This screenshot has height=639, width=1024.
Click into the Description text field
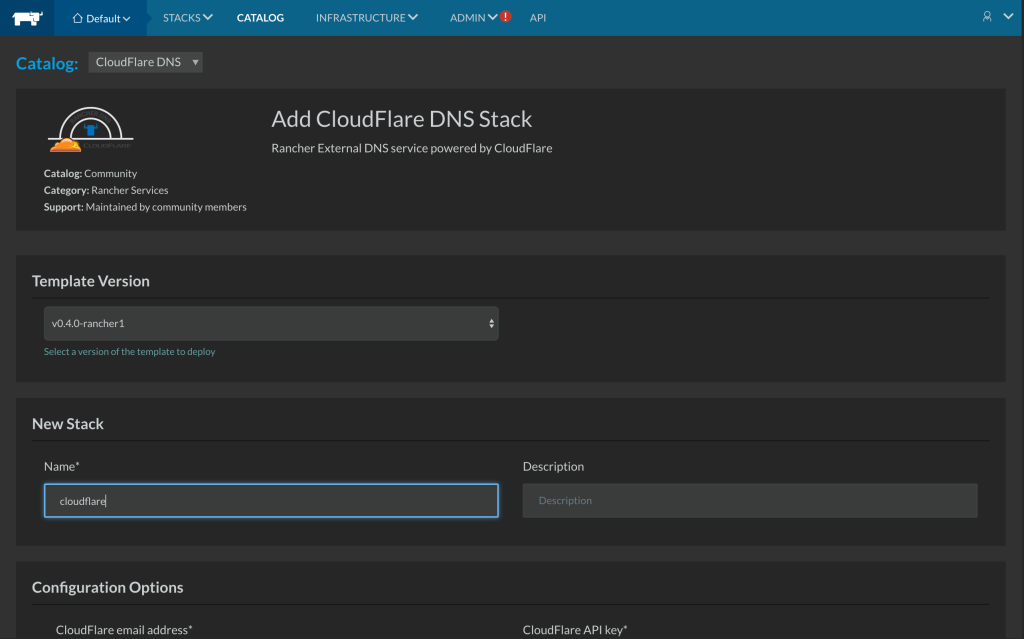[x=749, y=501]
